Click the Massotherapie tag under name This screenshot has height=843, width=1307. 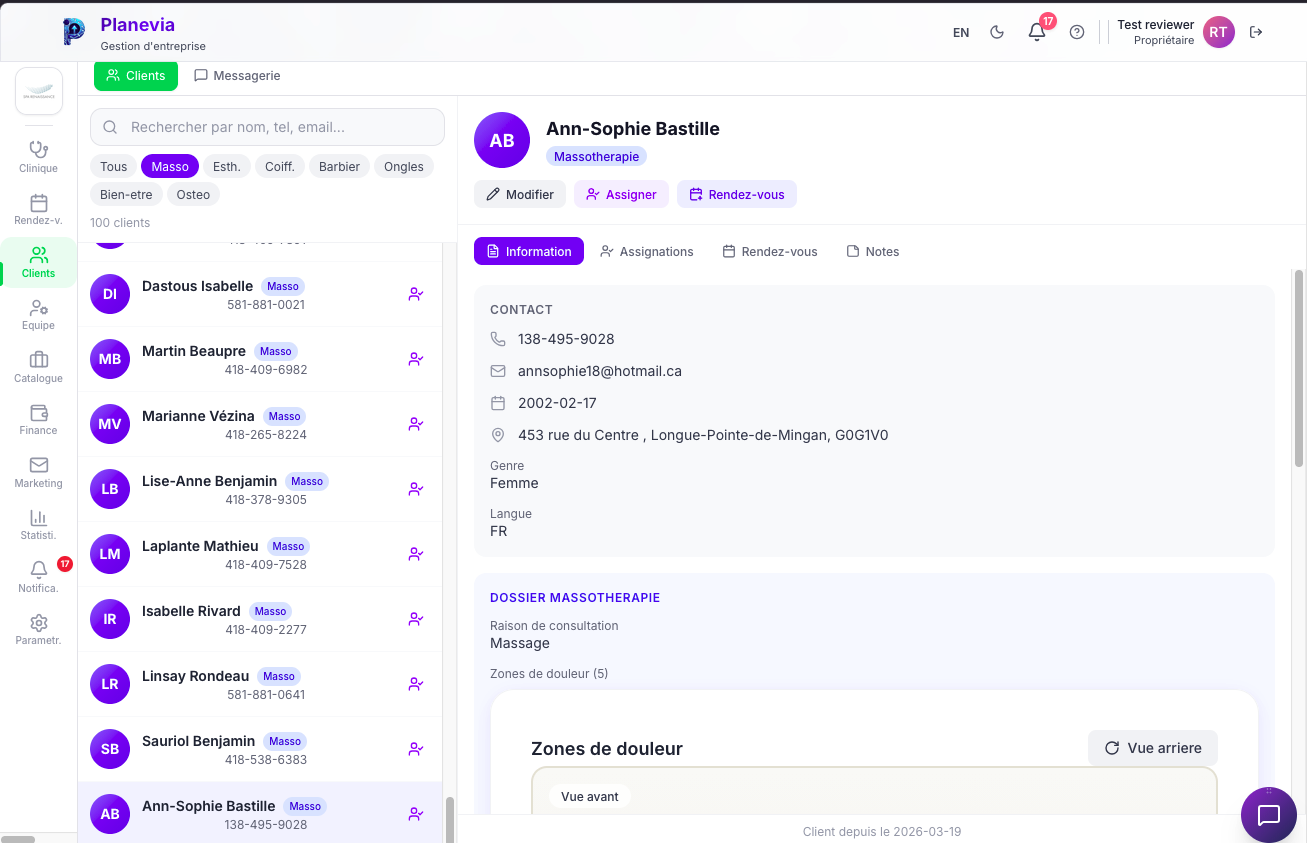pyautogui.click(x=596, y=156)
